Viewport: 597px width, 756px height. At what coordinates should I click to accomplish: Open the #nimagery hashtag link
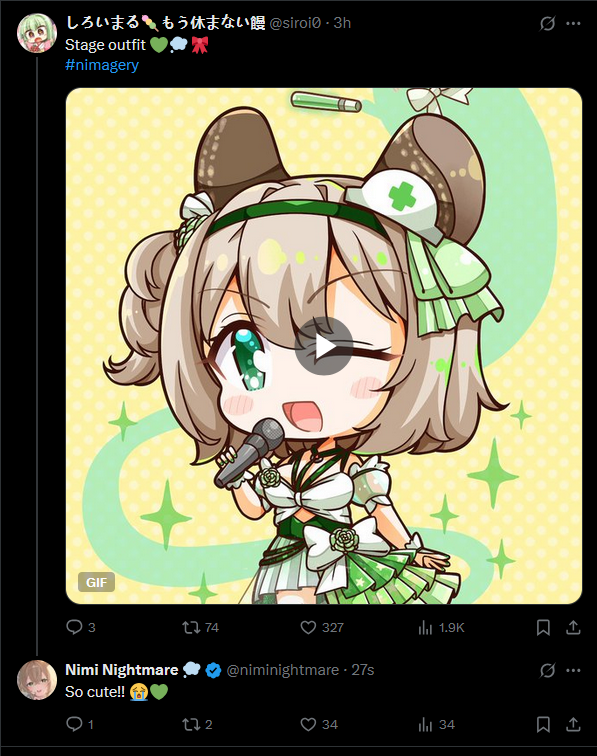[x=102, y=65]
